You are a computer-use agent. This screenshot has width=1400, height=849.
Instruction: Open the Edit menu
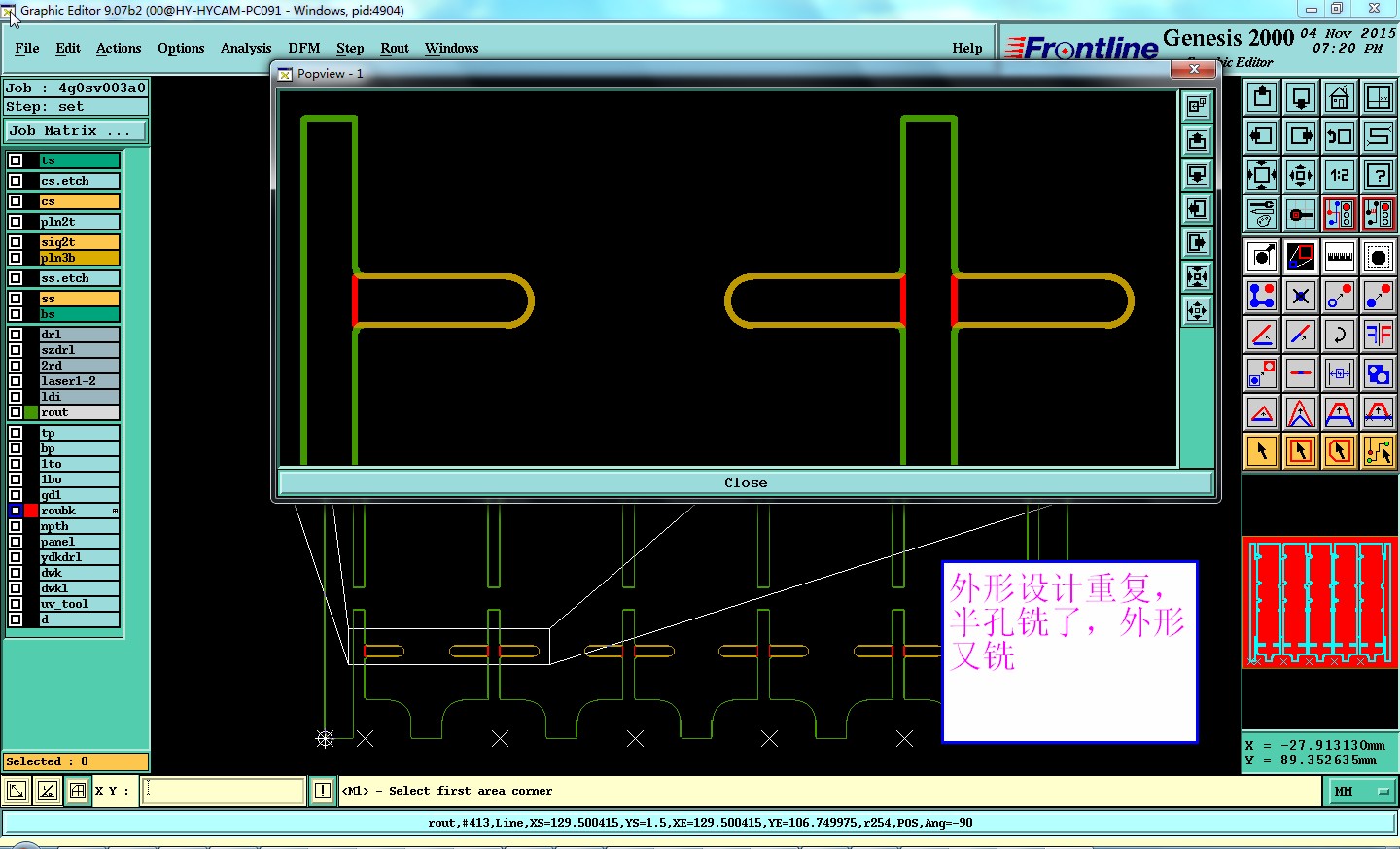(x=68, y=48)
